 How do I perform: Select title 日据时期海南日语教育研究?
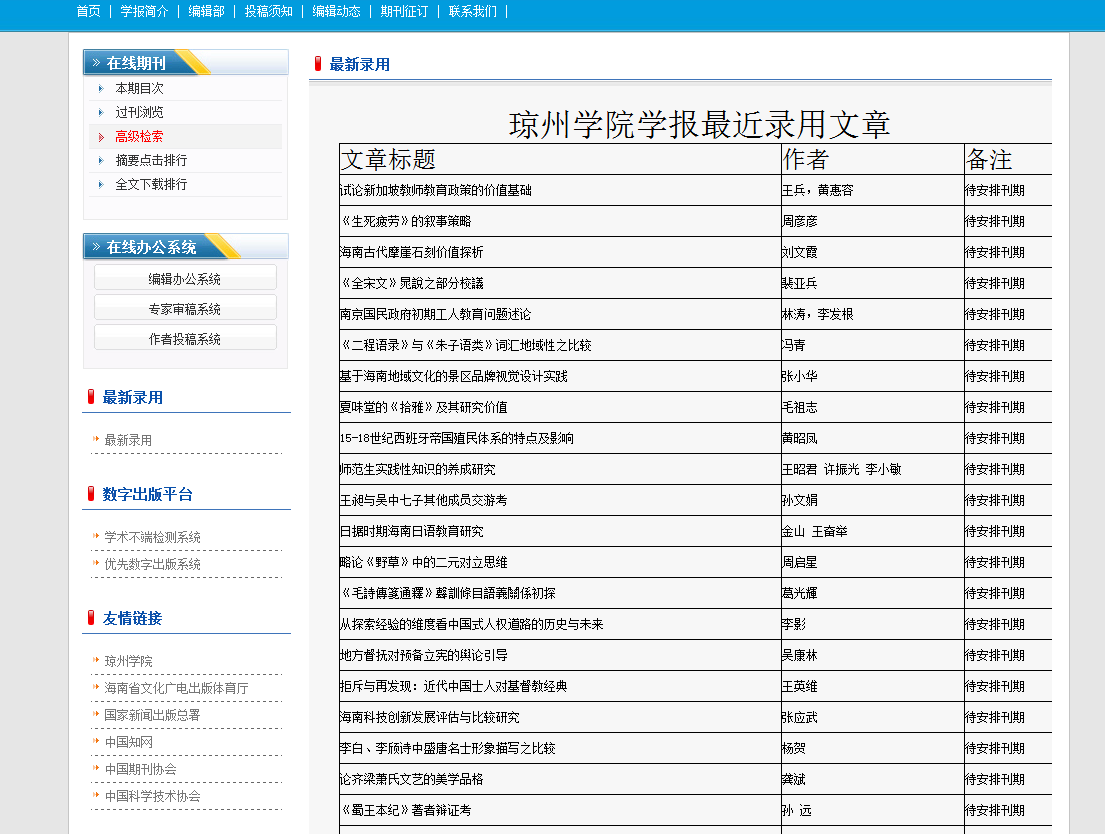click(x=412, y=532)
